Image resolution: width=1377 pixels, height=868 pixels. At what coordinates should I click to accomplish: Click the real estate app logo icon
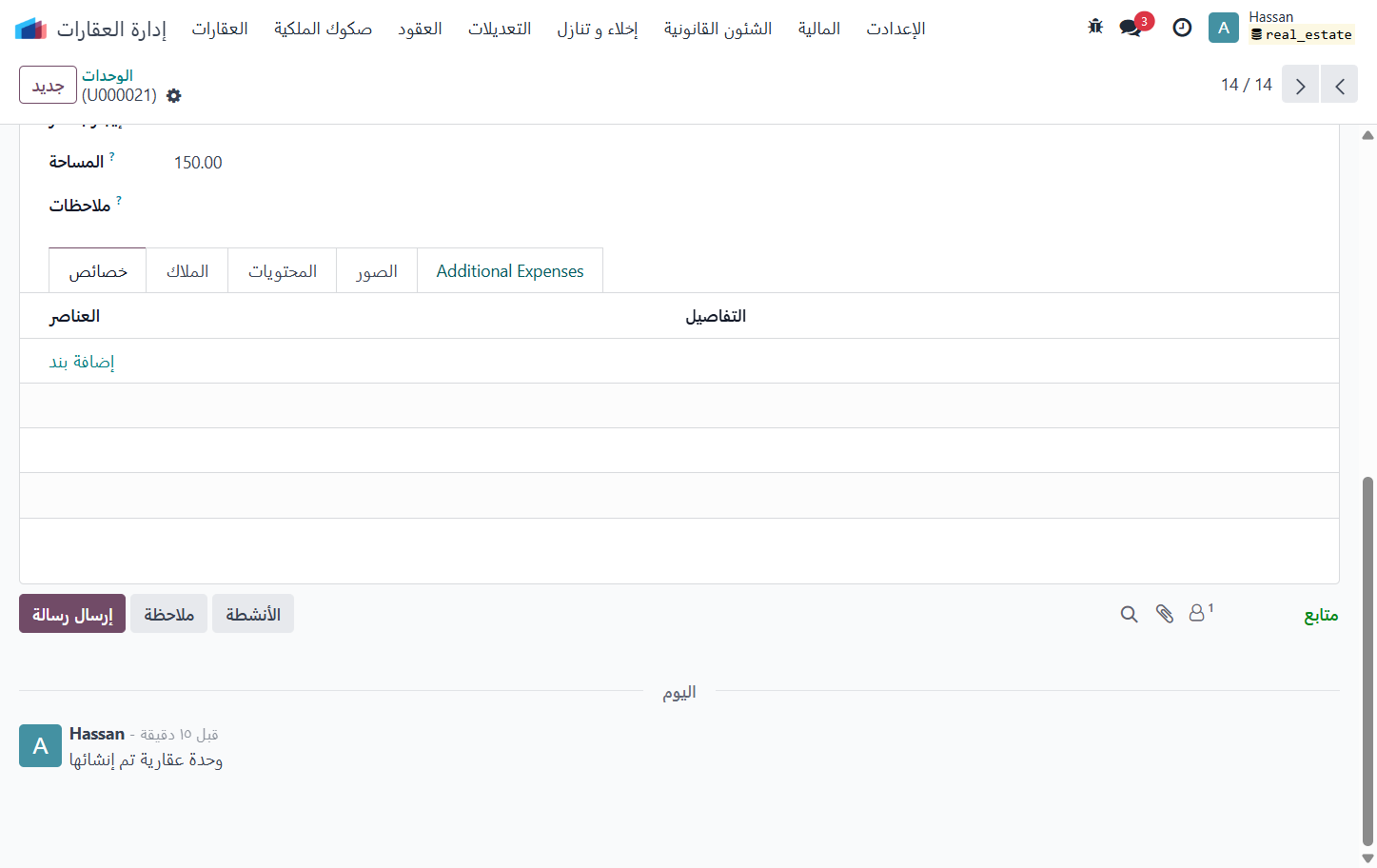point(30,29)
